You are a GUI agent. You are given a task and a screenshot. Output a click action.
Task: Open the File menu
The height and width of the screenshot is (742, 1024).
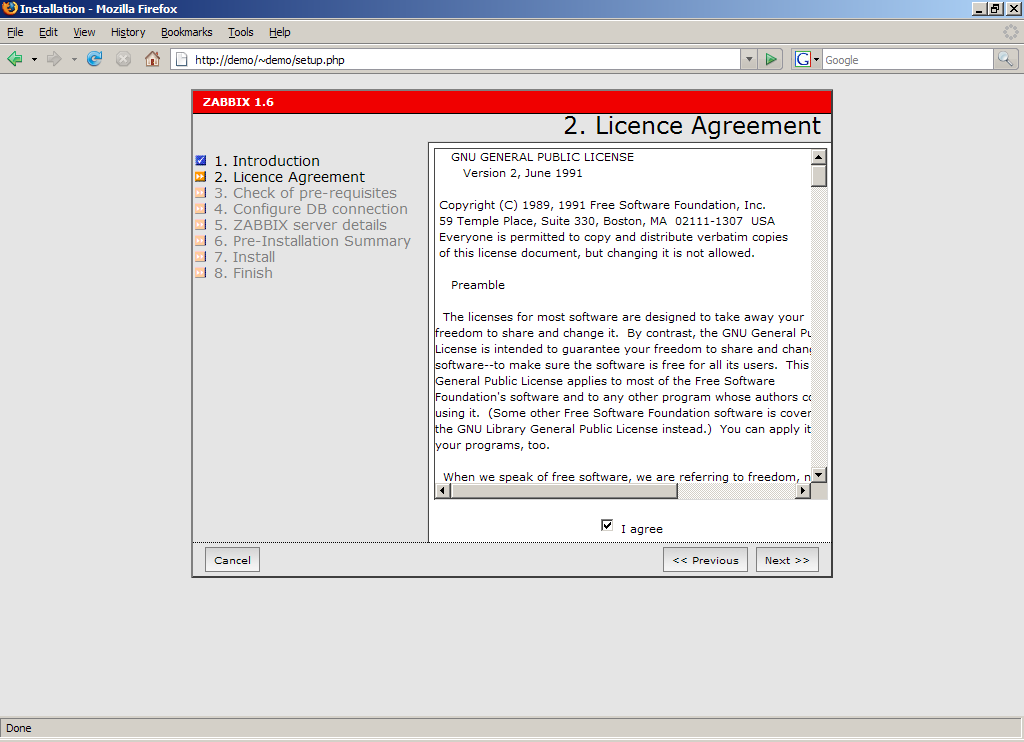point(15,32)
